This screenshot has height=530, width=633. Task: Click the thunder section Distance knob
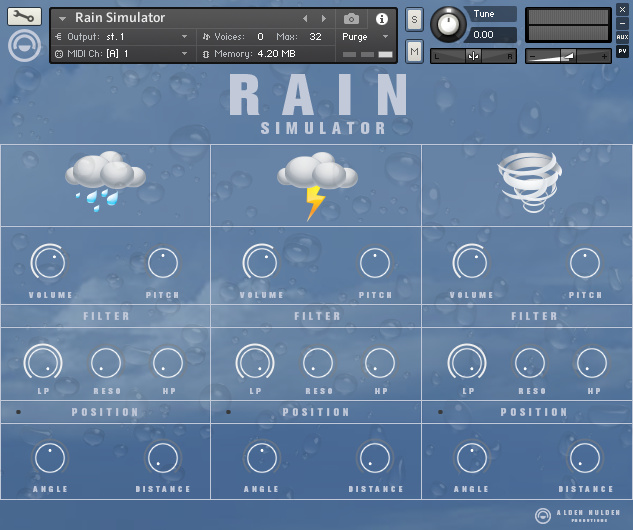[375, 457]
